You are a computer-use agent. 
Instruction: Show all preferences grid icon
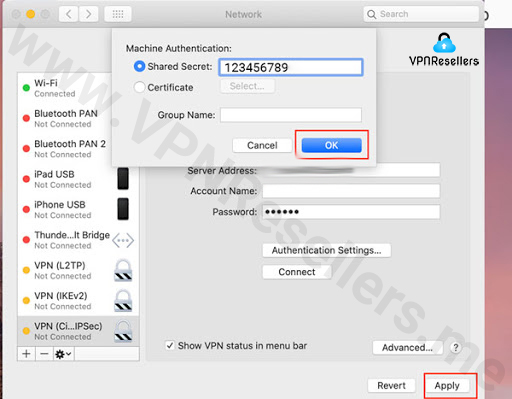click(118, 14)
